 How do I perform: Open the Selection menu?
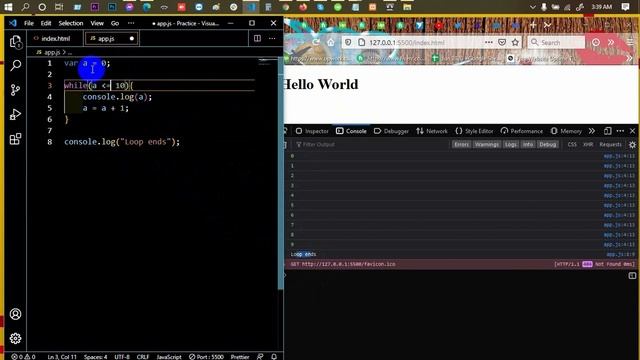point(71,23)
